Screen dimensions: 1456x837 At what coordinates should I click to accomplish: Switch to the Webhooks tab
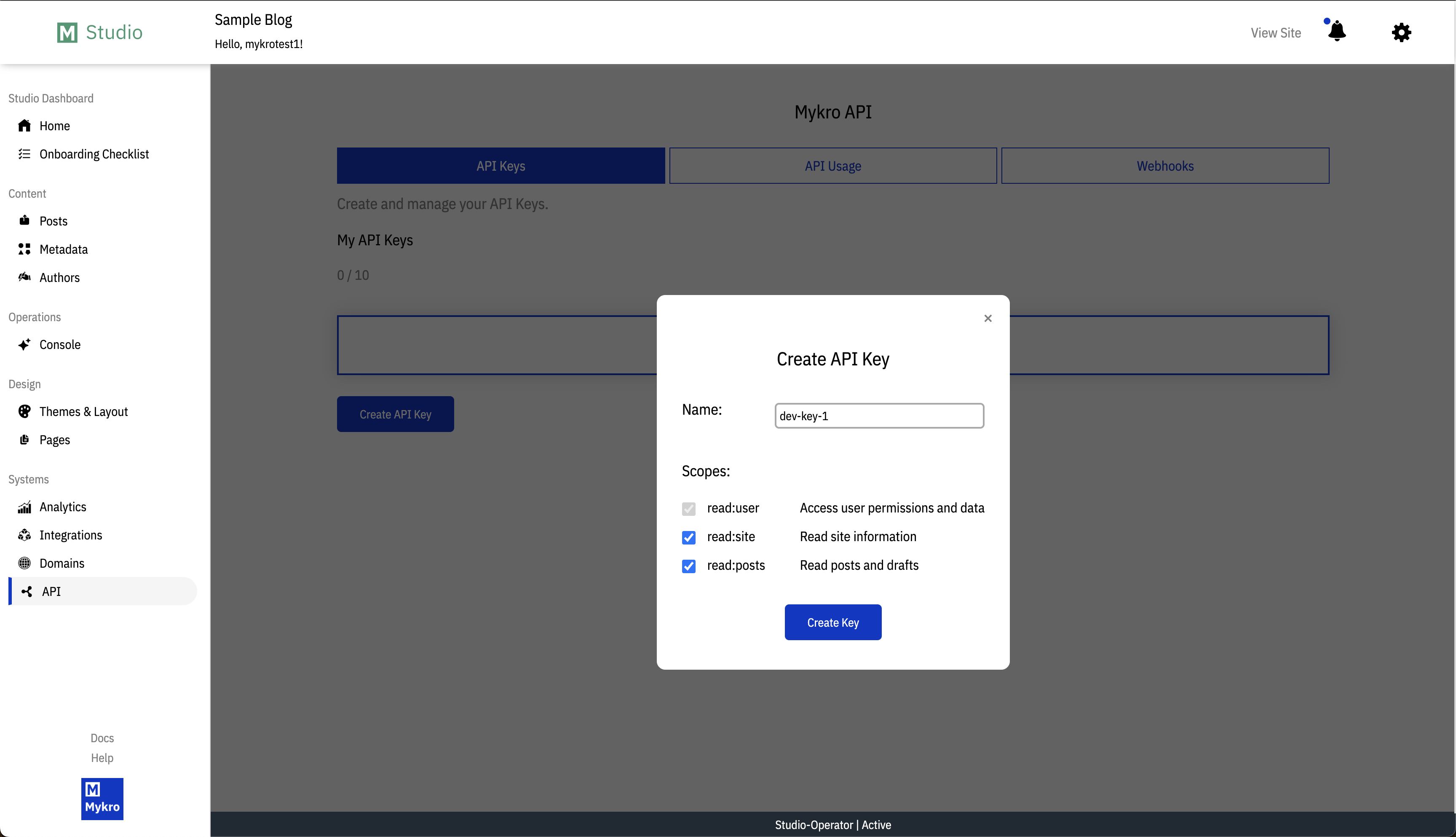point(1165,166)
